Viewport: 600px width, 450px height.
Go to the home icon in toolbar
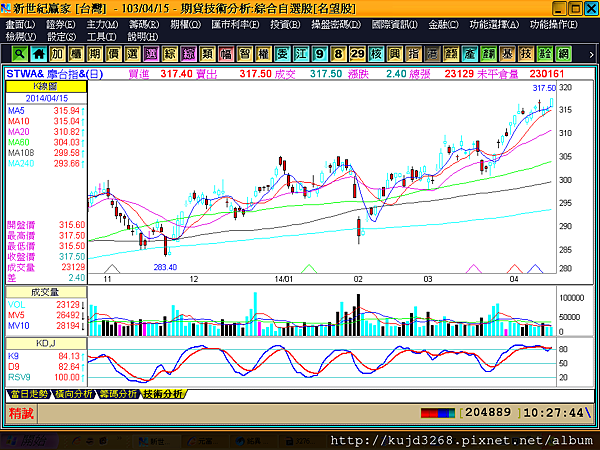tap(38, 54)
